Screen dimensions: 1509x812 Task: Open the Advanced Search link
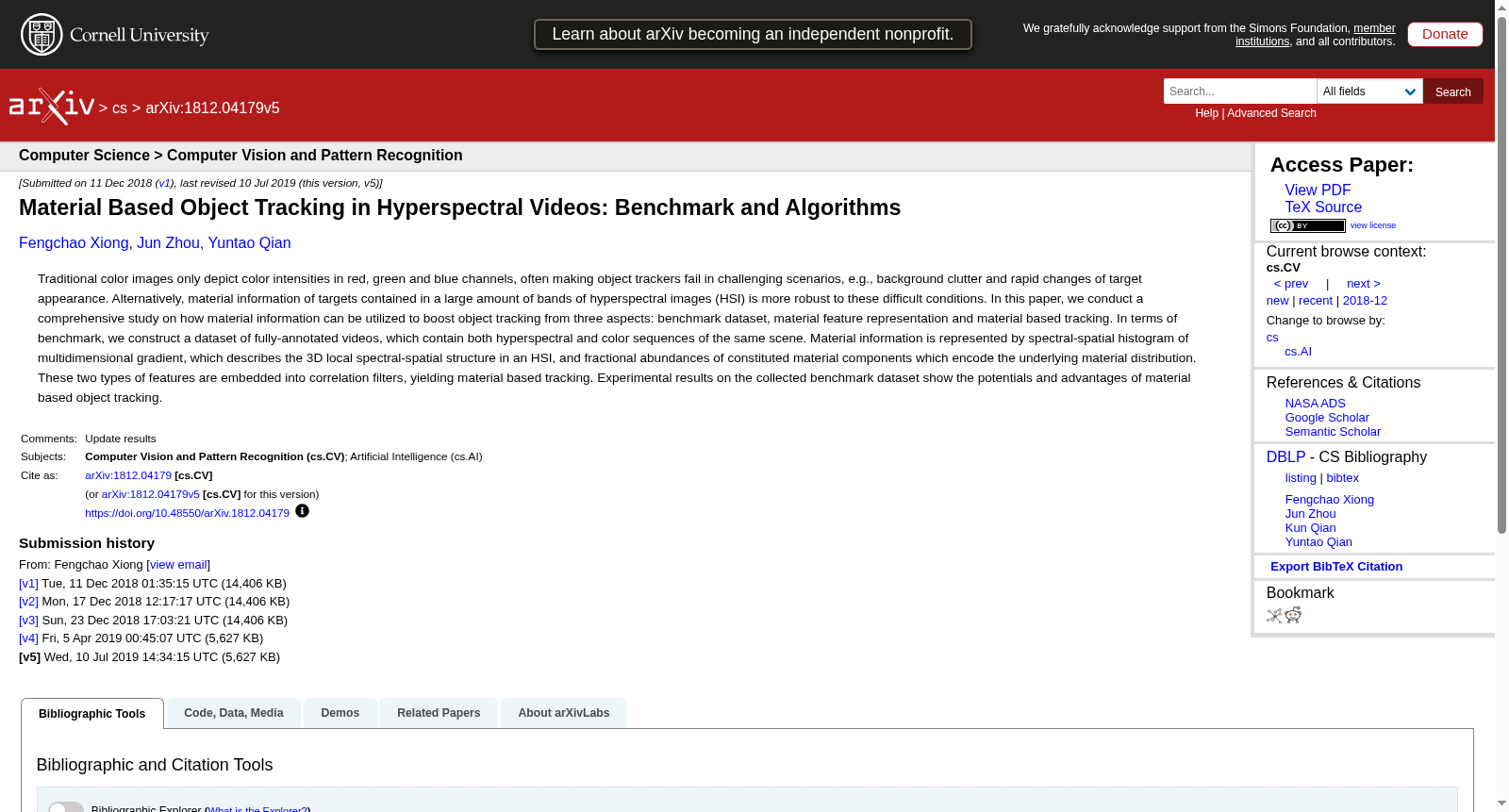[1271, 113]
